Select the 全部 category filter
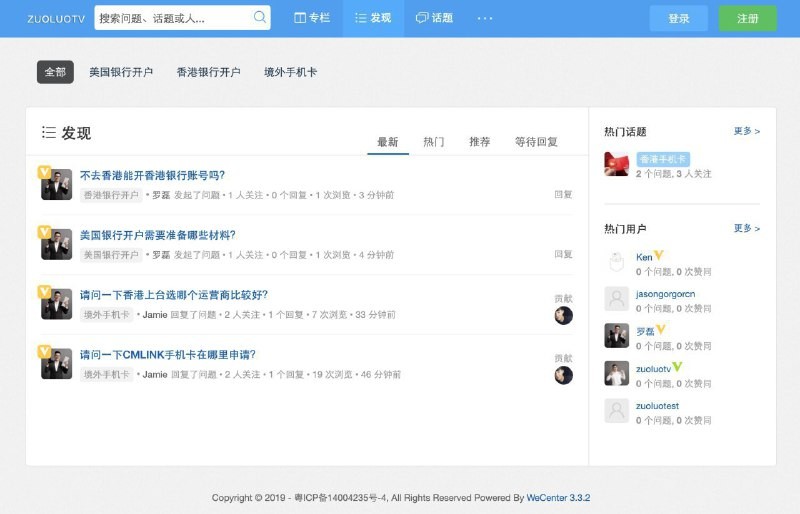Viewport: 800px width, 514px height. tap(55, 72)
